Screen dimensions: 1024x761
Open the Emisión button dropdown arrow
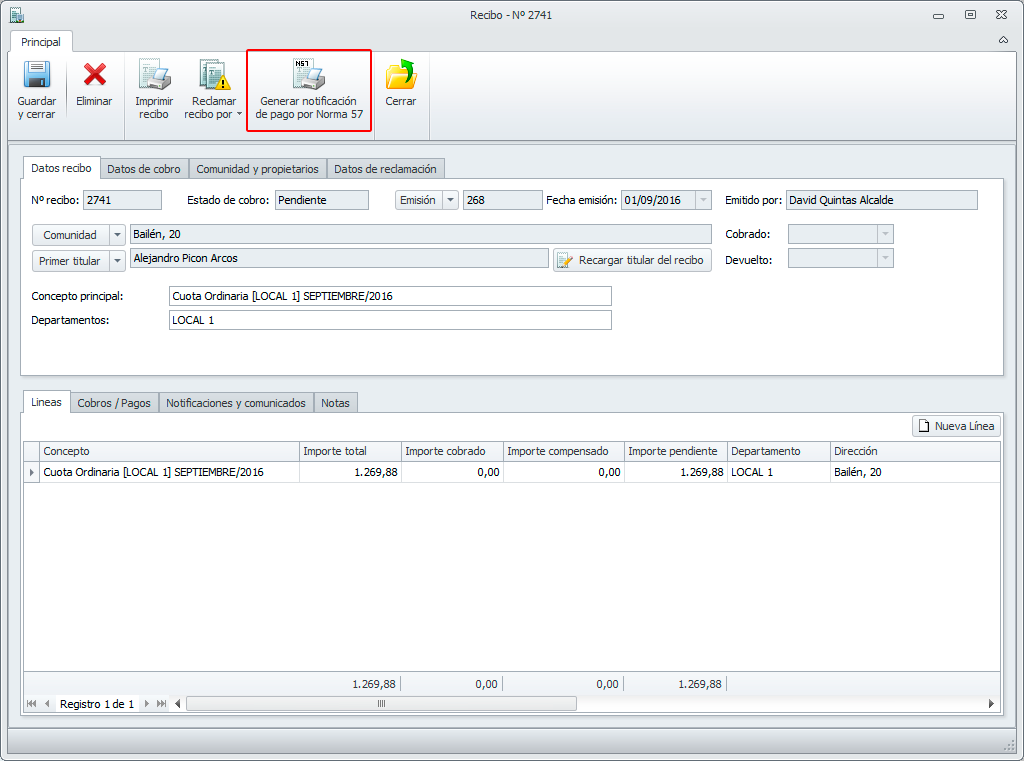tap(451, 201)
